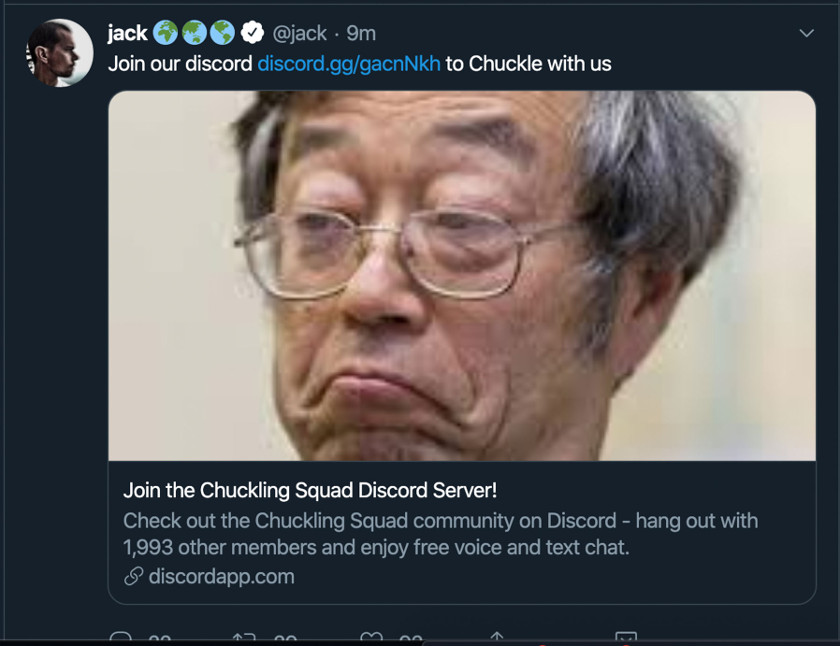Click the display name "jack"
This screenshot has height=646, width=840.
128,33
